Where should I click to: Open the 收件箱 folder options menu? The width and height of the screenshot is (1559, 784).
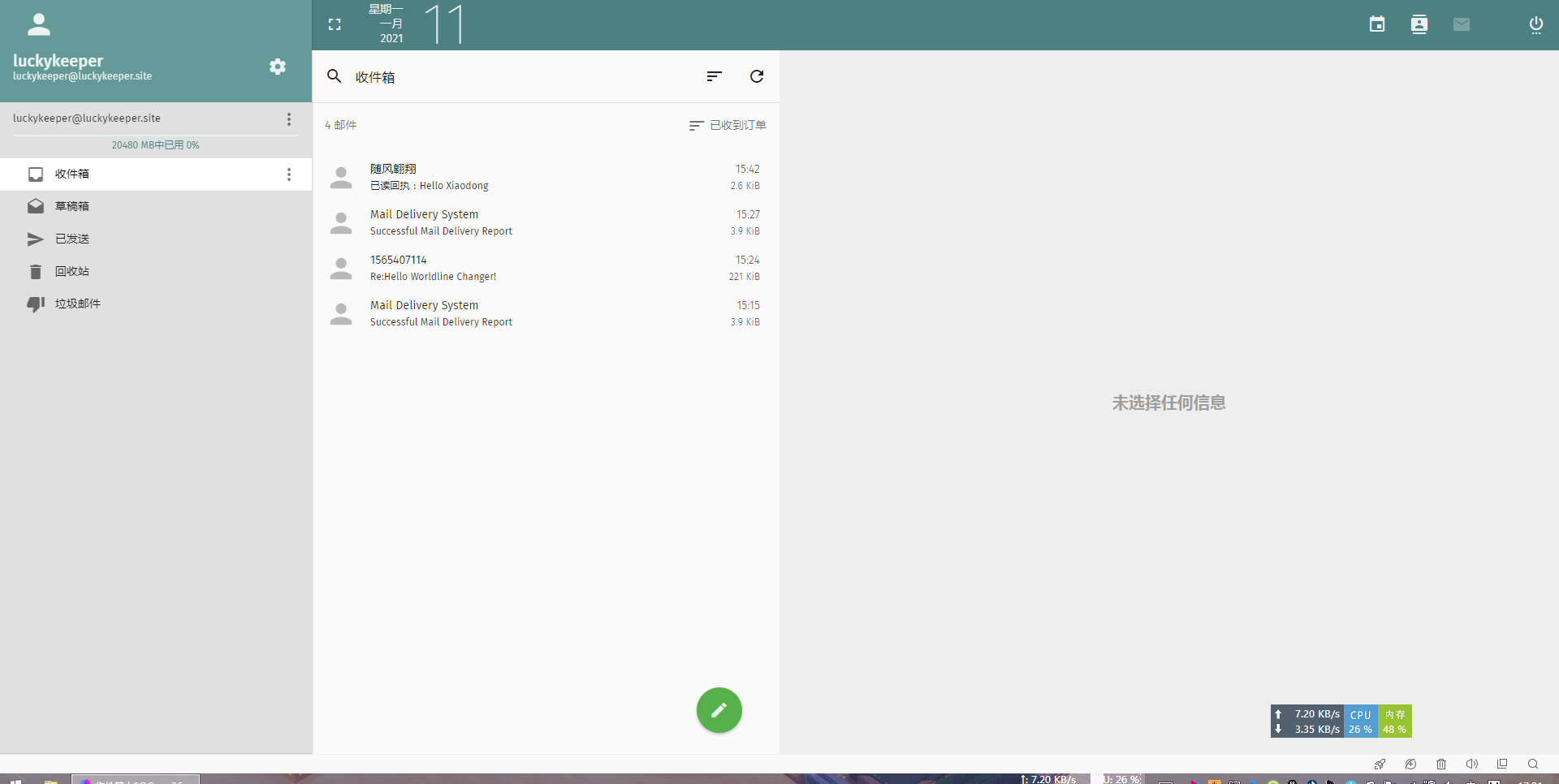pyautogui.click(x=289, y=174)
